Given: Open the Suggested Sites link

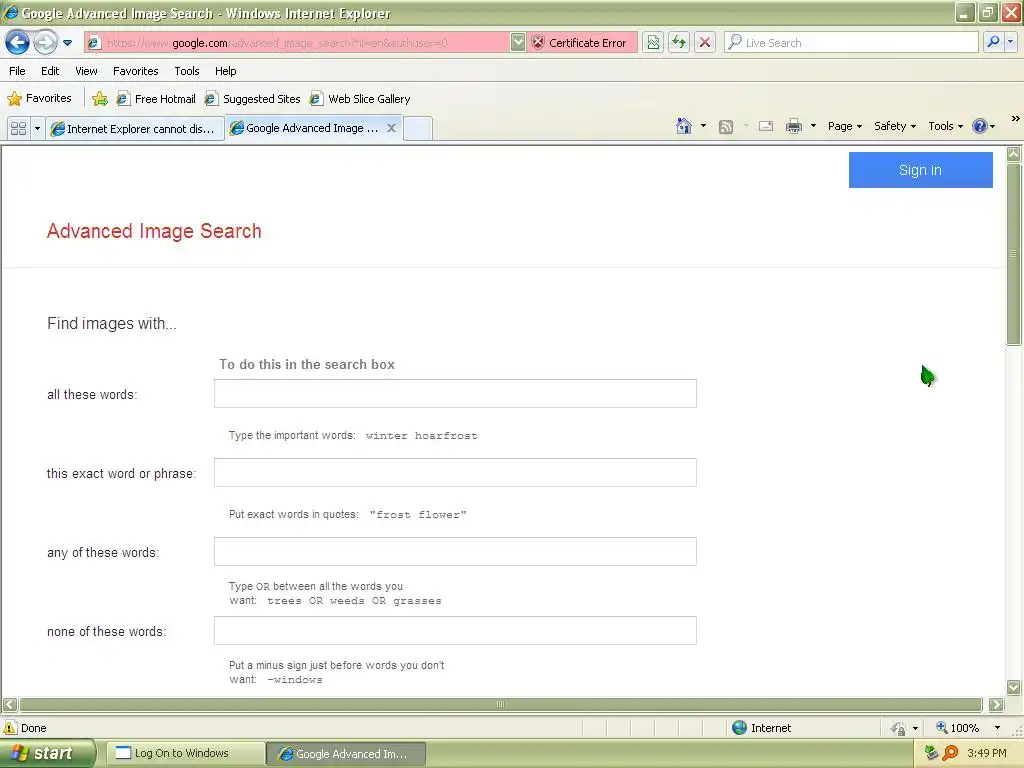Looking at the screenshot, I should [x=253, y=99].
